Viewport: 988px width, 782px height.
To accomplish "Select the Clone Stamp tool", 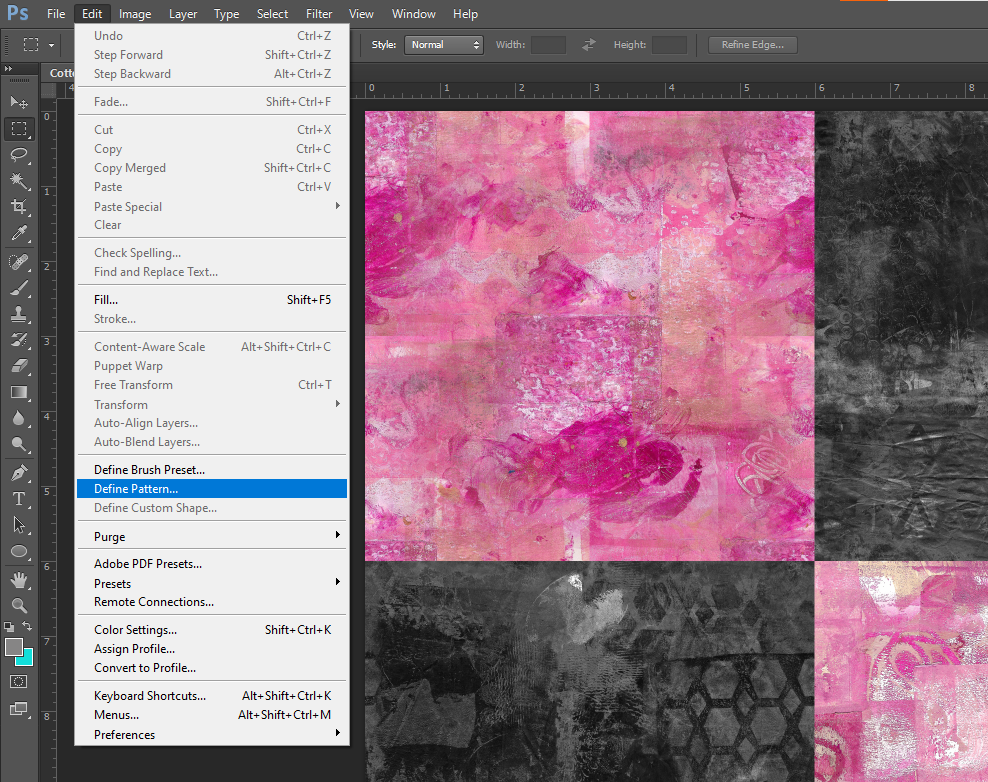I will tap(19, 314).
